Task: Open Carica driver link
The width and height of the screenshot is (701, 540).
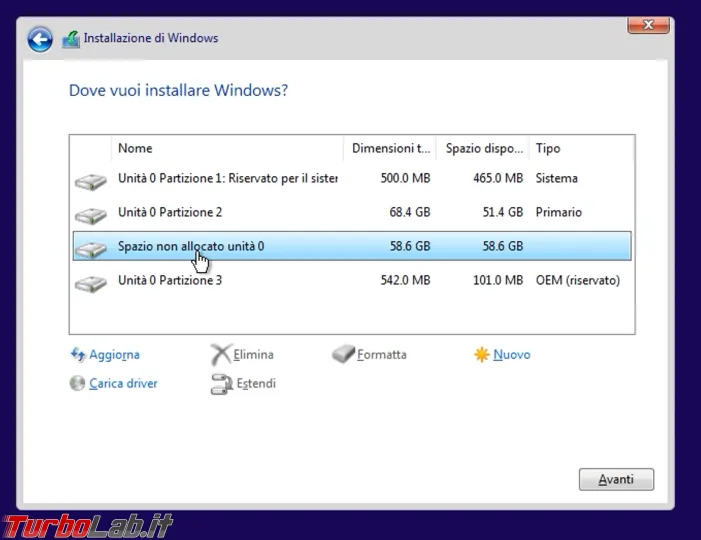Action: [123, 383]
